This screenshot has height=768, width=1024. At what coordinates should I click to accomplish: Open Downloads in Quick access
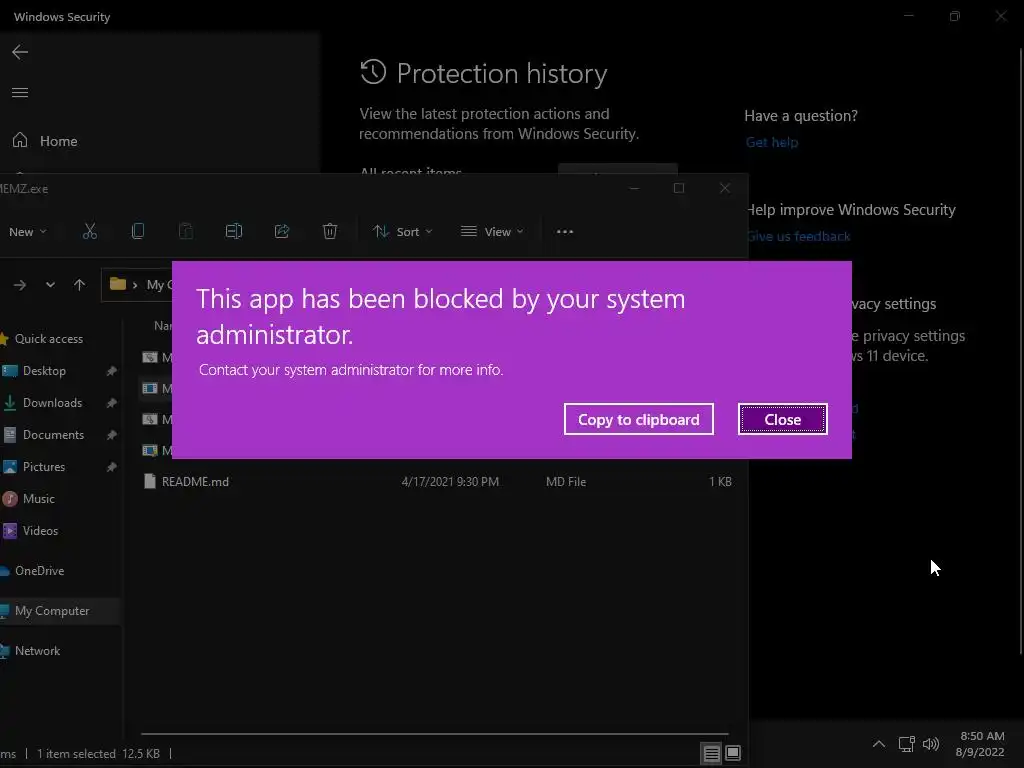point(52,403)
